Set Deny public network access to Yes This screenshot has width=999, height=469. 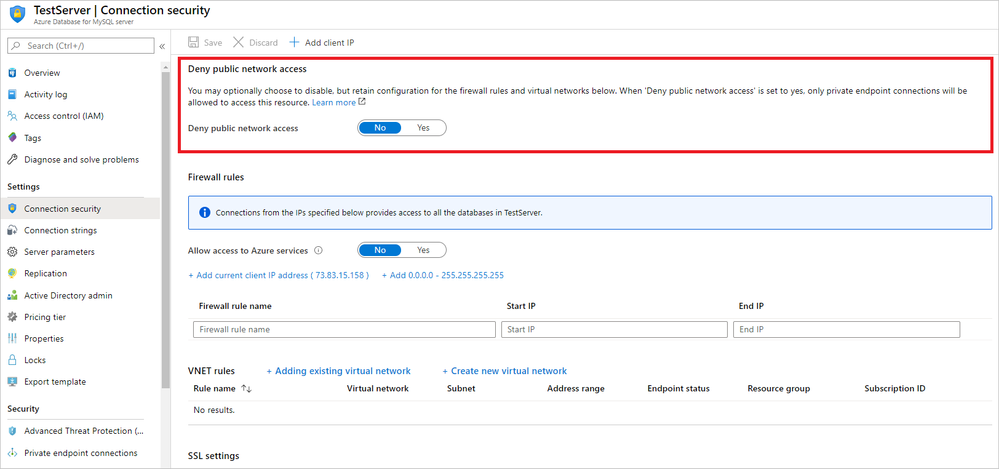tap(424, 127)
